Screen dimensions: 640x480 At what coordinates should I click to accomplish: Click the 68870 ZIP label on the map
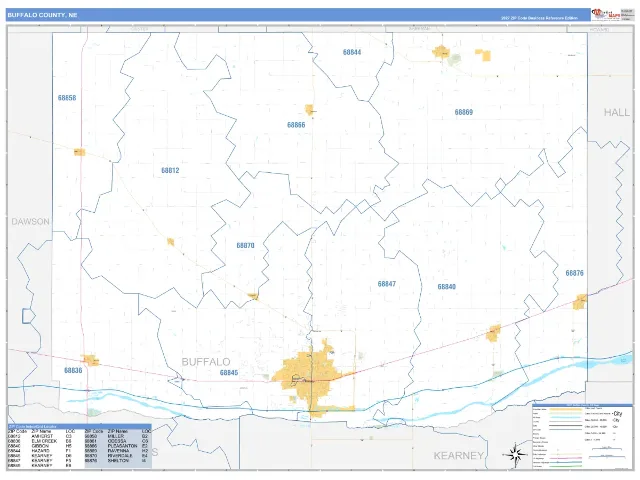[245, 246]
